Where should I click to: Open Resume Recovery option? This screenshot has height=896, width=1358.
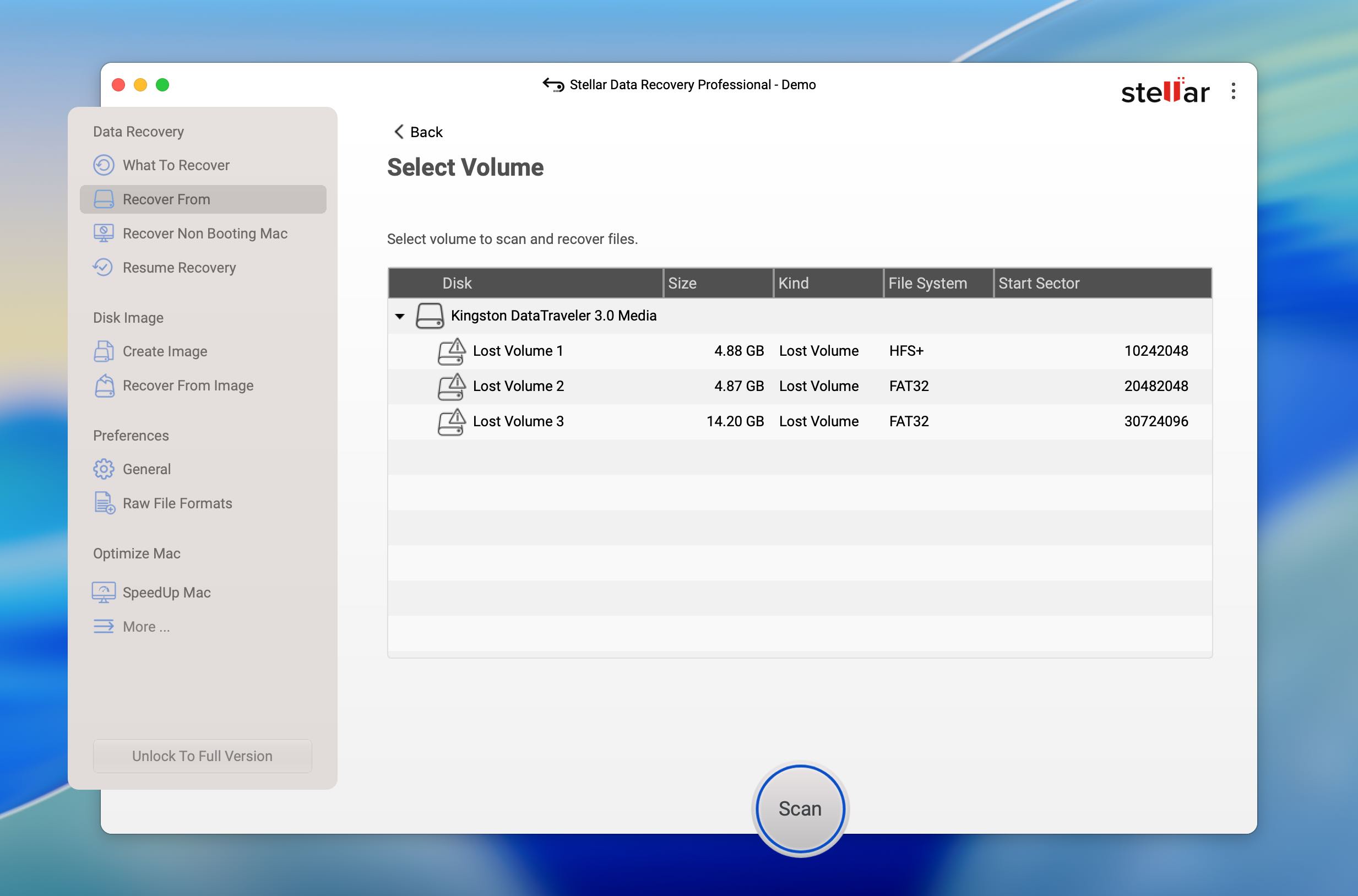tap(179, 268)
